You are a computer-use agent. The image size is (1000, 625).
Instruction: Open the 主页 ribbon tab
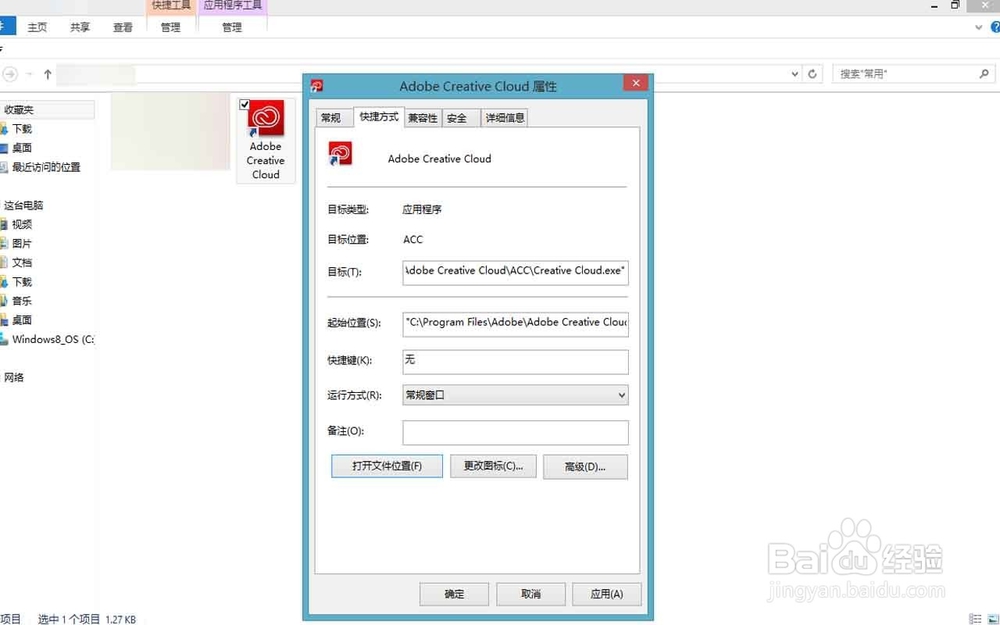click(x=37, y=27)
